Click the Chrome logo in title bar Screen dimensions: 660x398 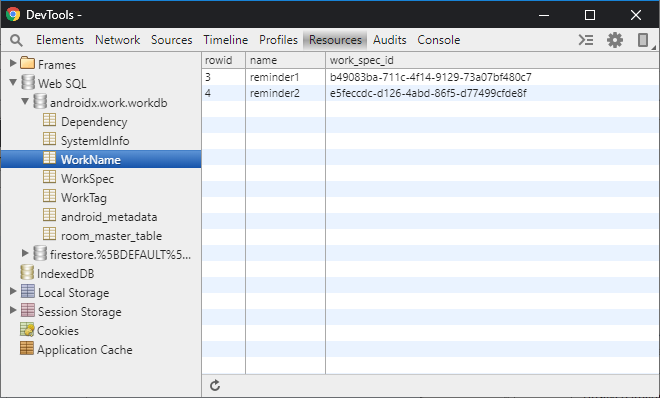coord(13,15)
